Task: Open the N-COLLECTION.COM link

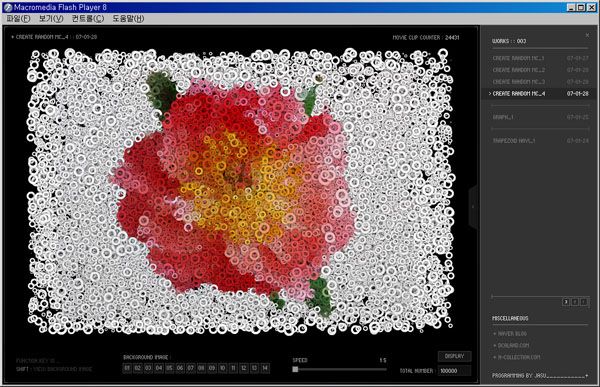Action: point(517,357)
